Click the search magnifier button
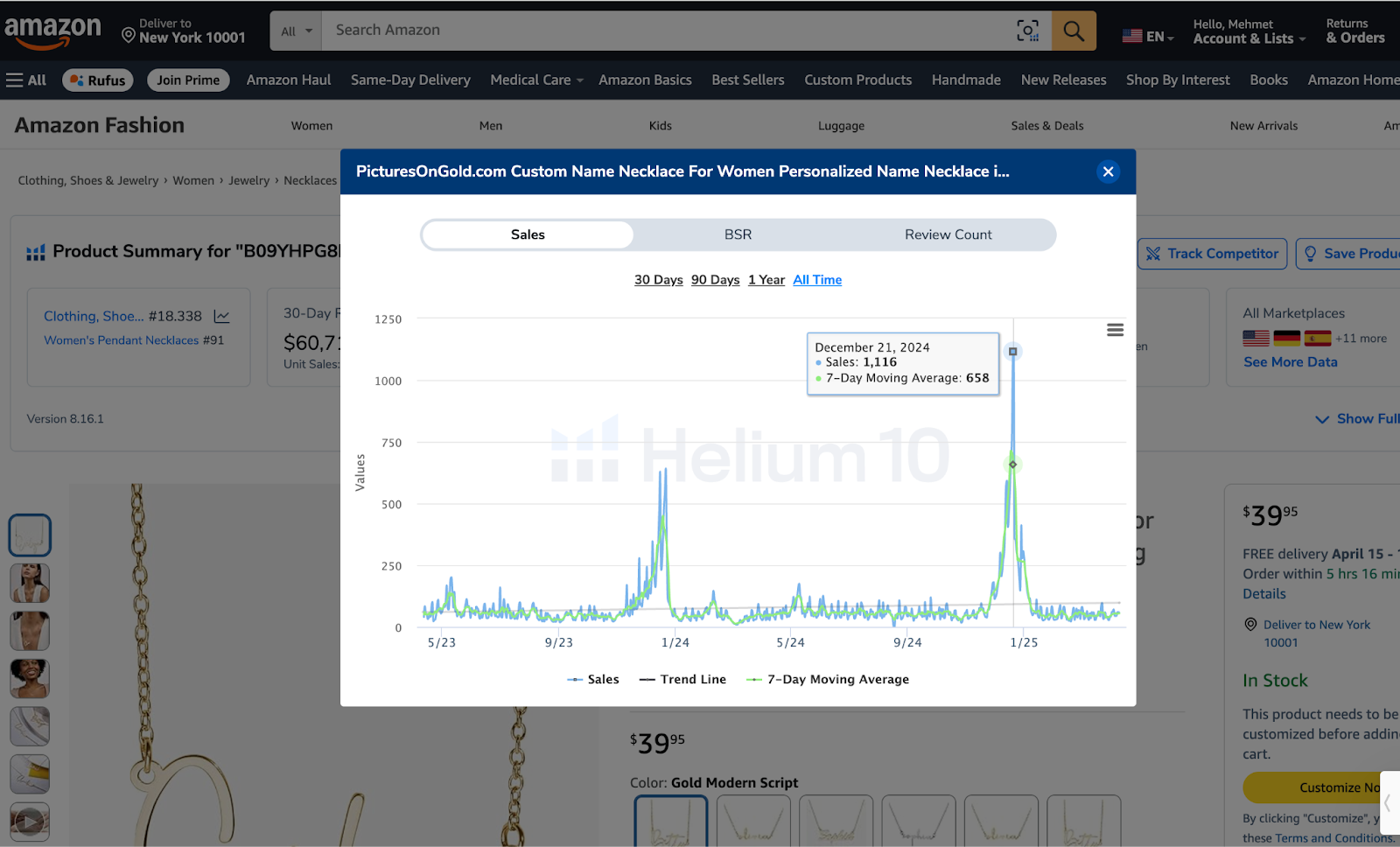This screenshot has width=1400, height=847. click(x=1074, y=31)
